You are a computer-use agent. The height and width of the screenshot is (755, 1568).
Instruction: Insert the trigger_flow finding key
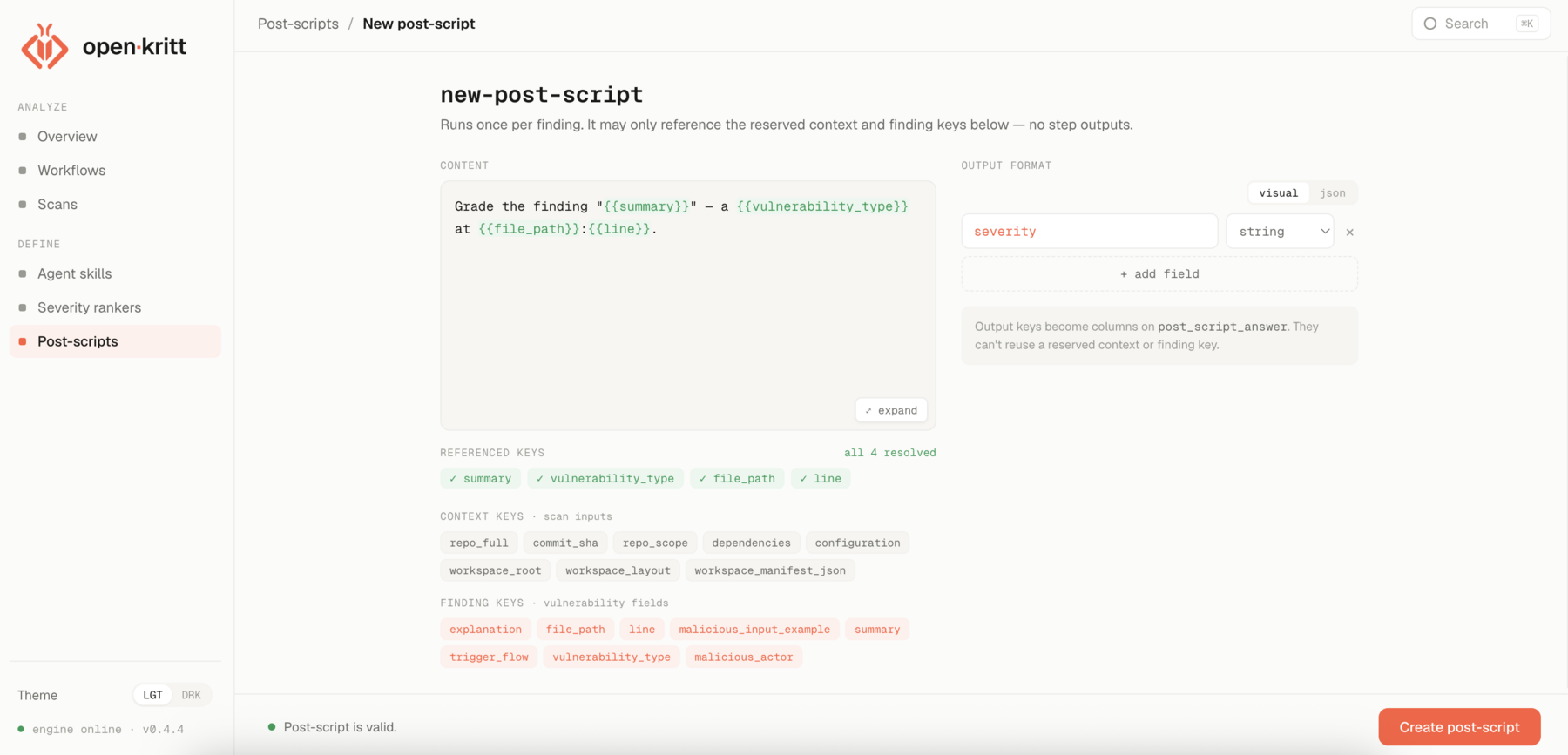(489, 657)
